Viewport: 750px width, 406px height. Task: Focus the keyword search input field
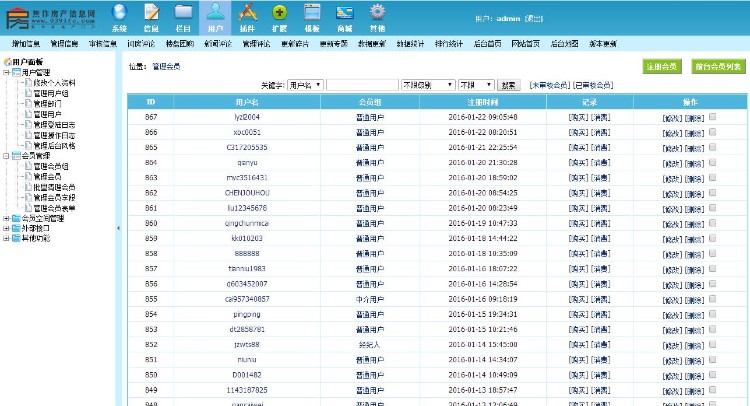[362, 85]
